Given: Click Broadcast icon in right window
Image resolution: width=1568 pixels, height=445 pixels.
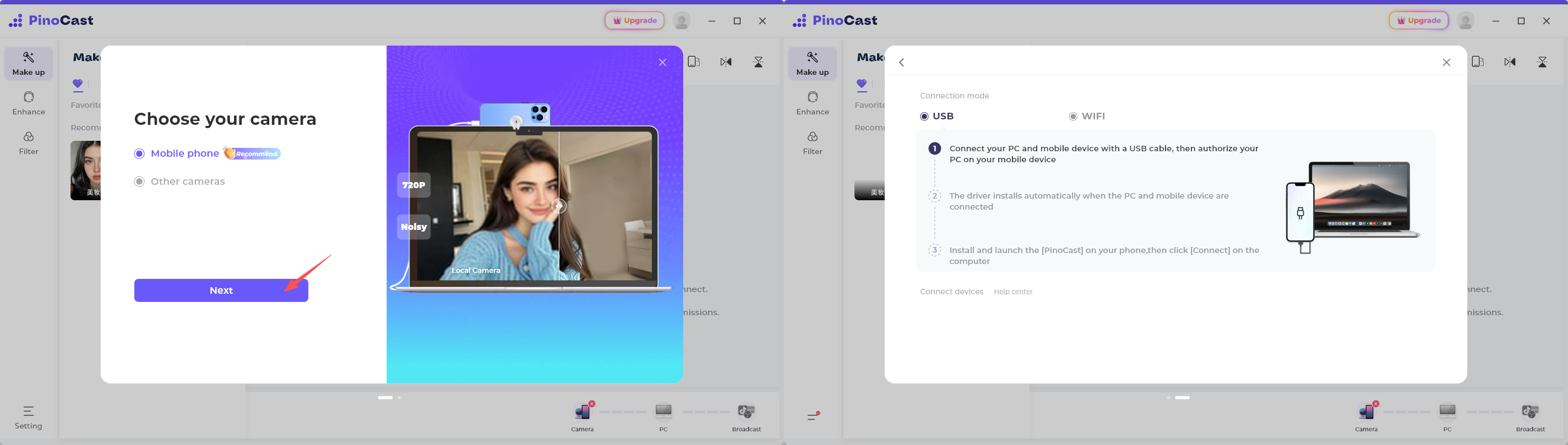Looking at the screenshot, I should 1530,411.
